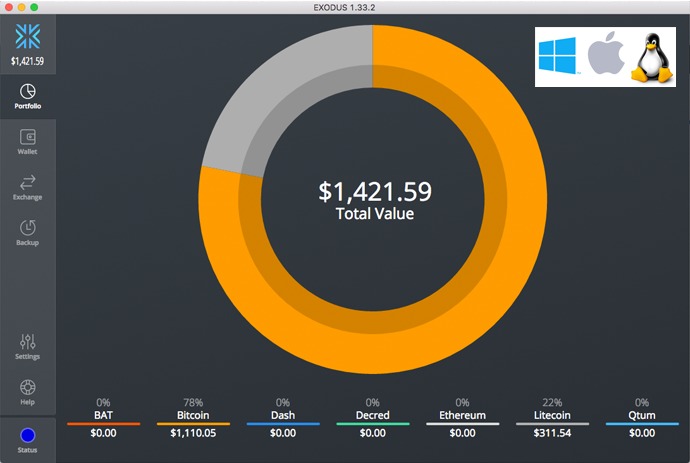Select the BAT asset label
This screenshot has width=690, height=463.
pyautogui.click(x=103, y=415)
